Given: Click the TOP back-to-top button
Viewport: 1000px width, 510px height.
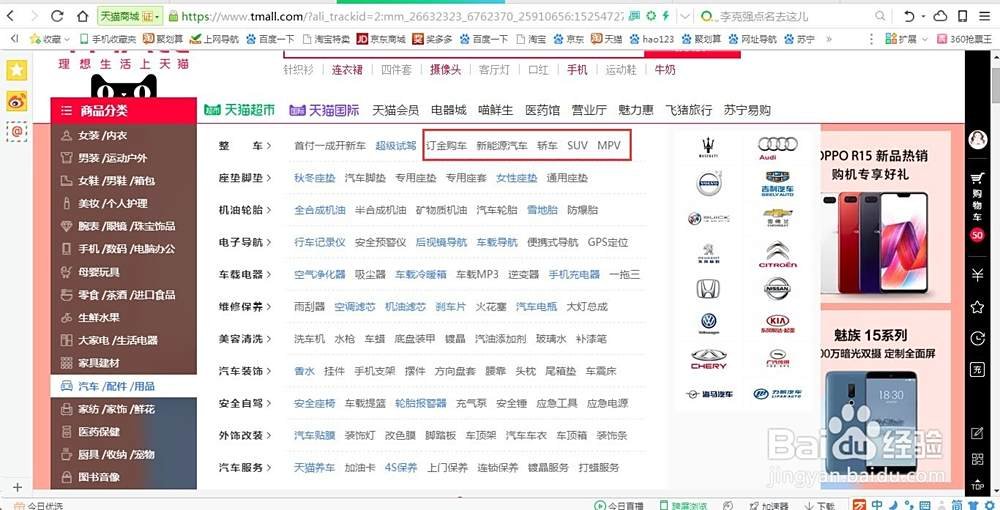Looking at the screenshot, I should point(977,483).
